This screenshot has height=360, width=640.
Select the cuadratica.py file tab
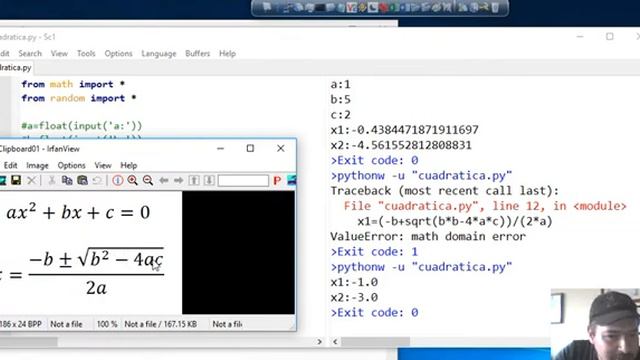tap(16, 68)
